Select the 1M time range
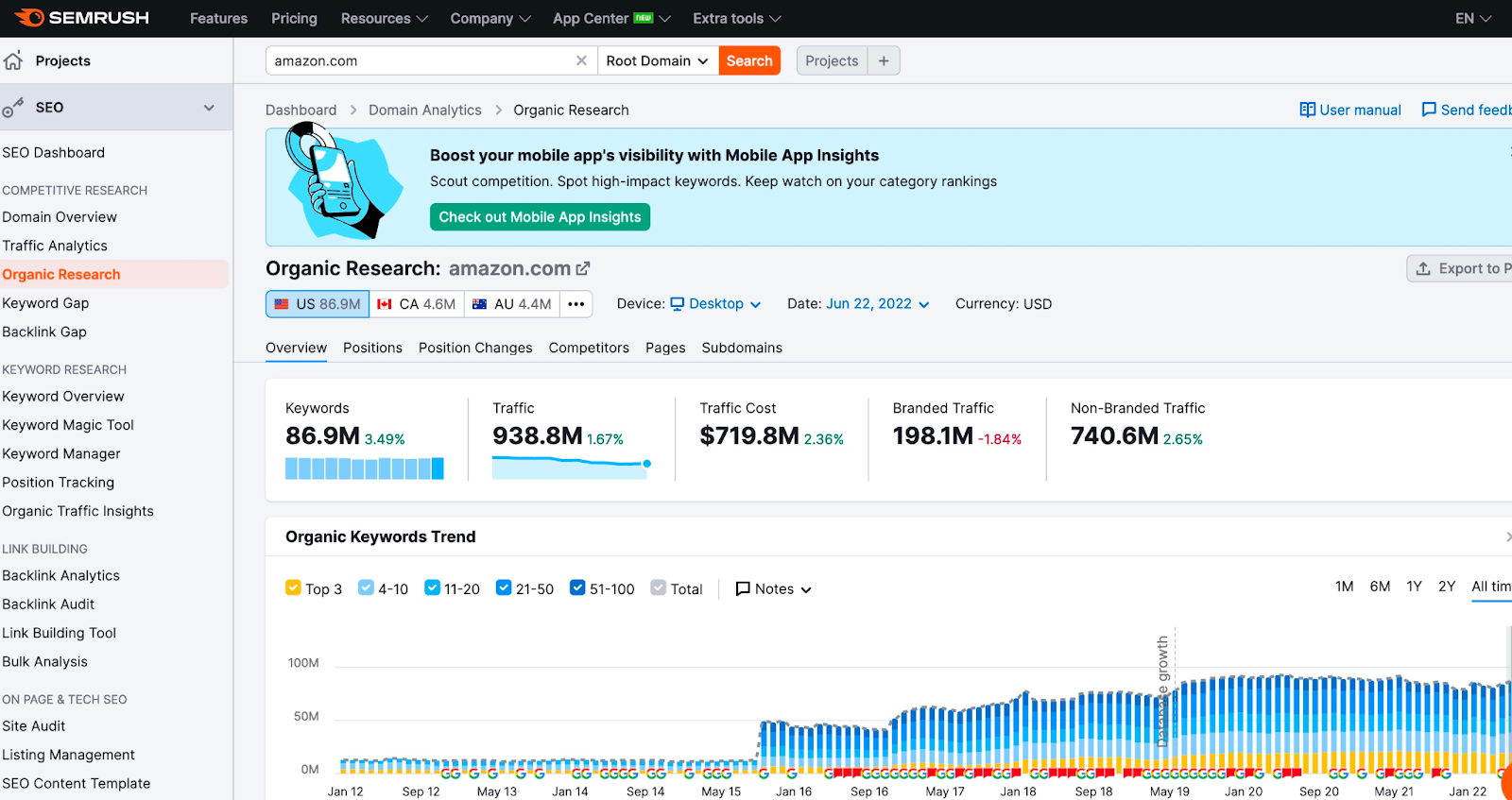Screen dimensions: 1512x800 [1344, 587]
